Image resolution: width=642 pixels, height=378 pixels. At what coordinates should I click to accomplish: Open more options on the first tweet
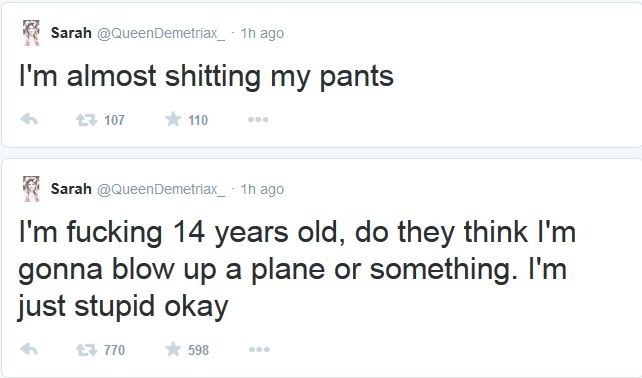click(258, 120)
